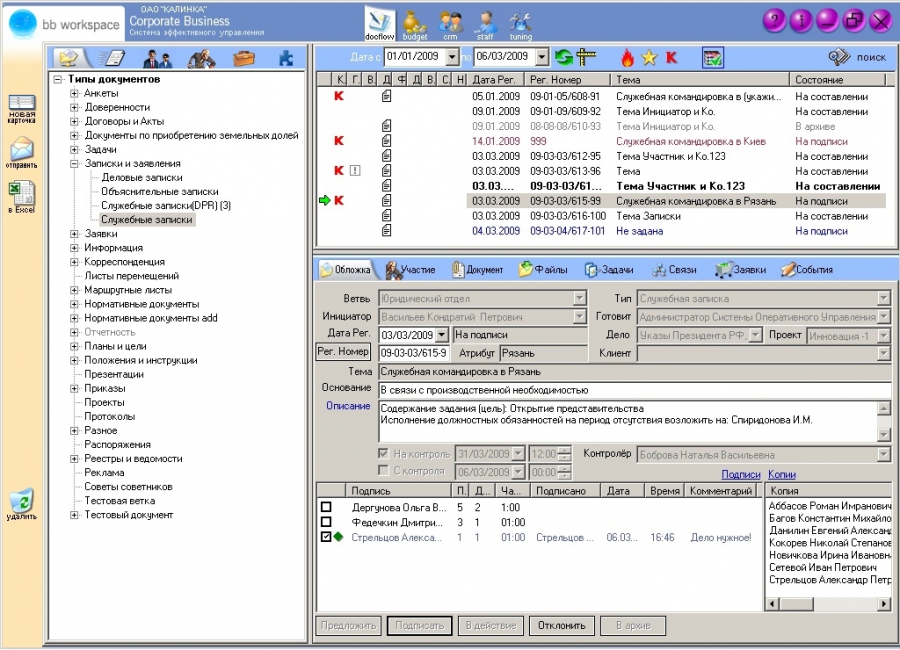
Task: Click the fire icon filter
Action: coord(627,57)
